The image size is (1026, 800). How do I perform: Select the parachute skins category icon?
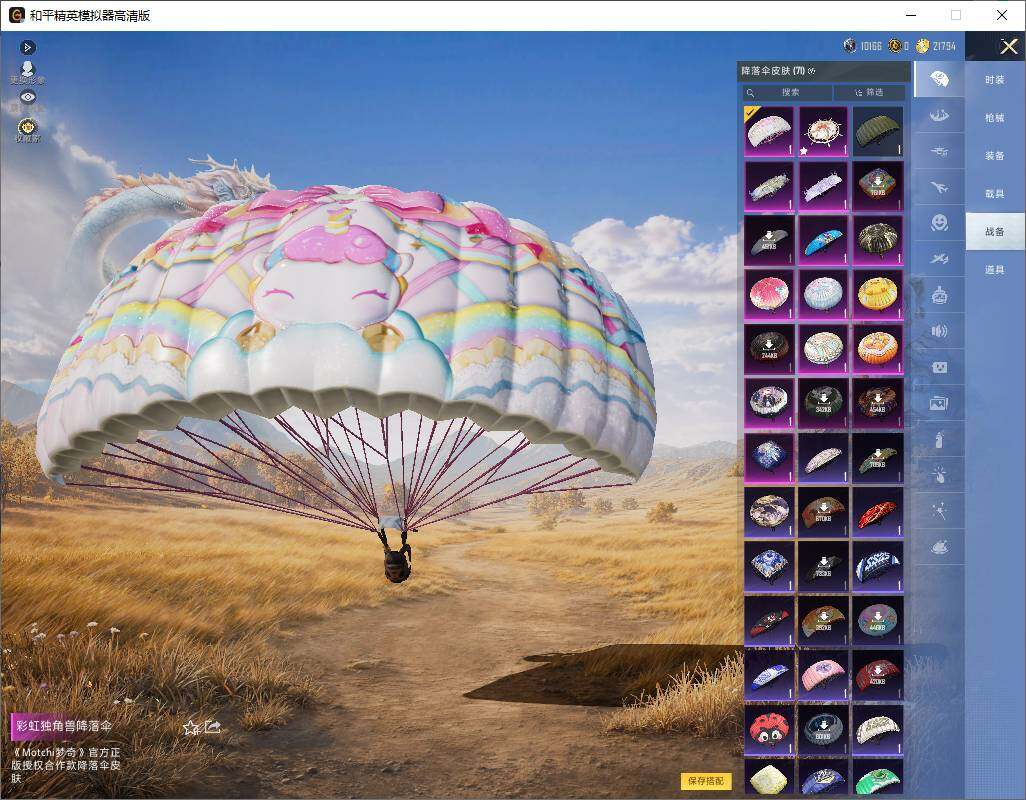coord(940,79)
